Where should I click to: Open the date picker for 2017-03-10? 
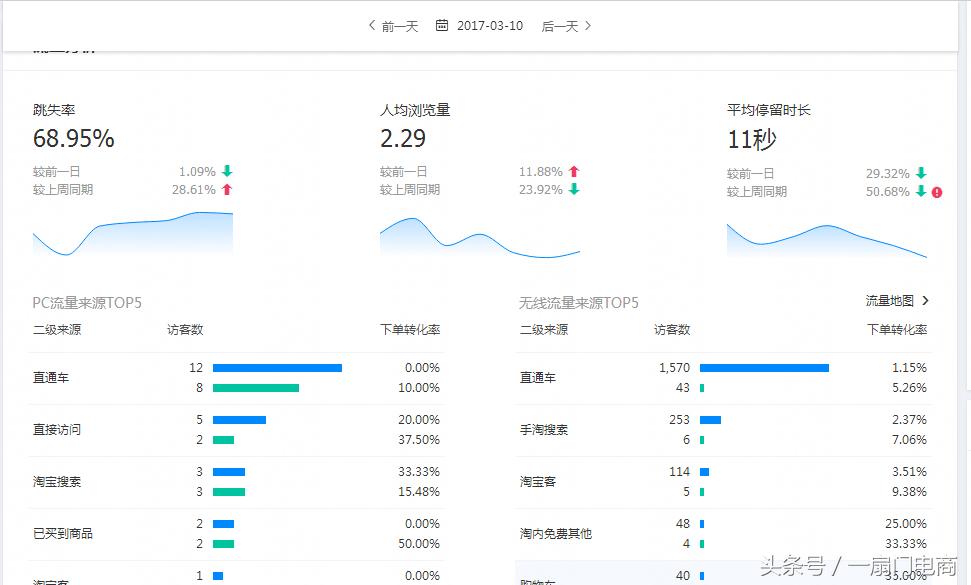(489, 26)
